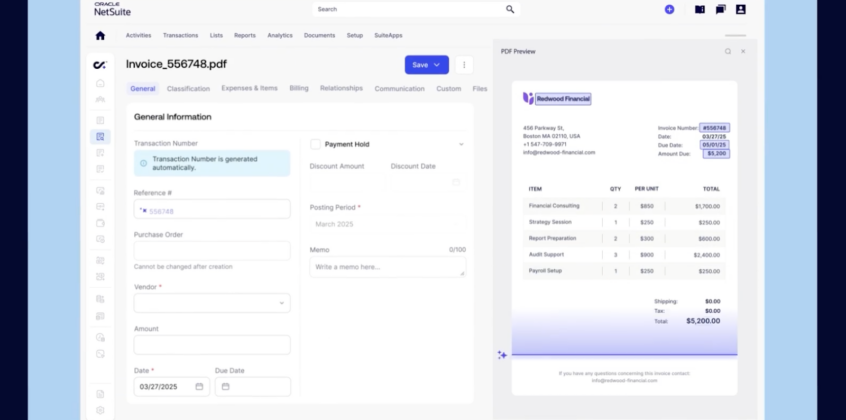Screen dimensions: 846x420
Task: Click the Home icon in navigation bar
Action: tap(100, 35)
